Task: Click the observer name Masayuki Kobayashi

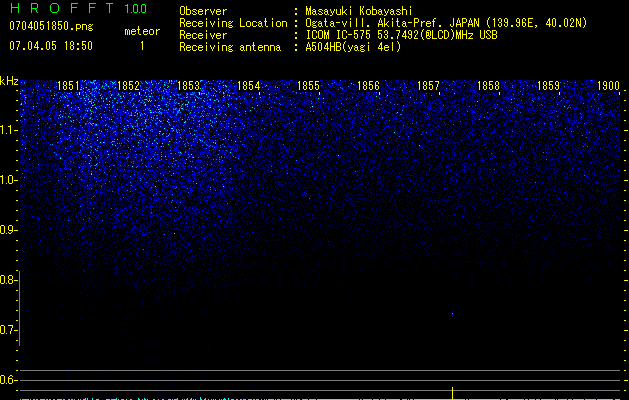Action: tap(359, 11)
